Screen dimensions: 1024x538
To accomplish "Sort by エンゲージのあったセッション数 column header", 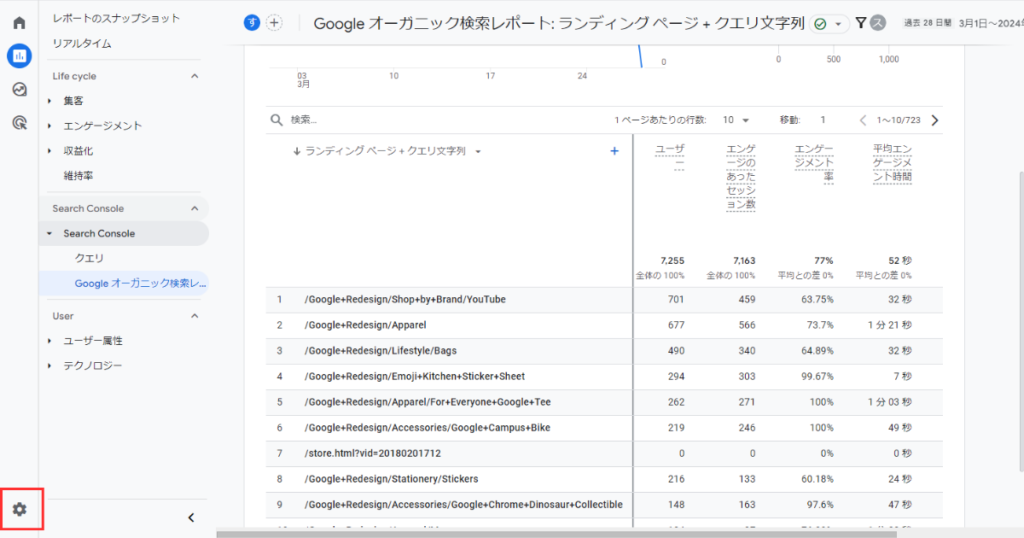I will [741, 176].
